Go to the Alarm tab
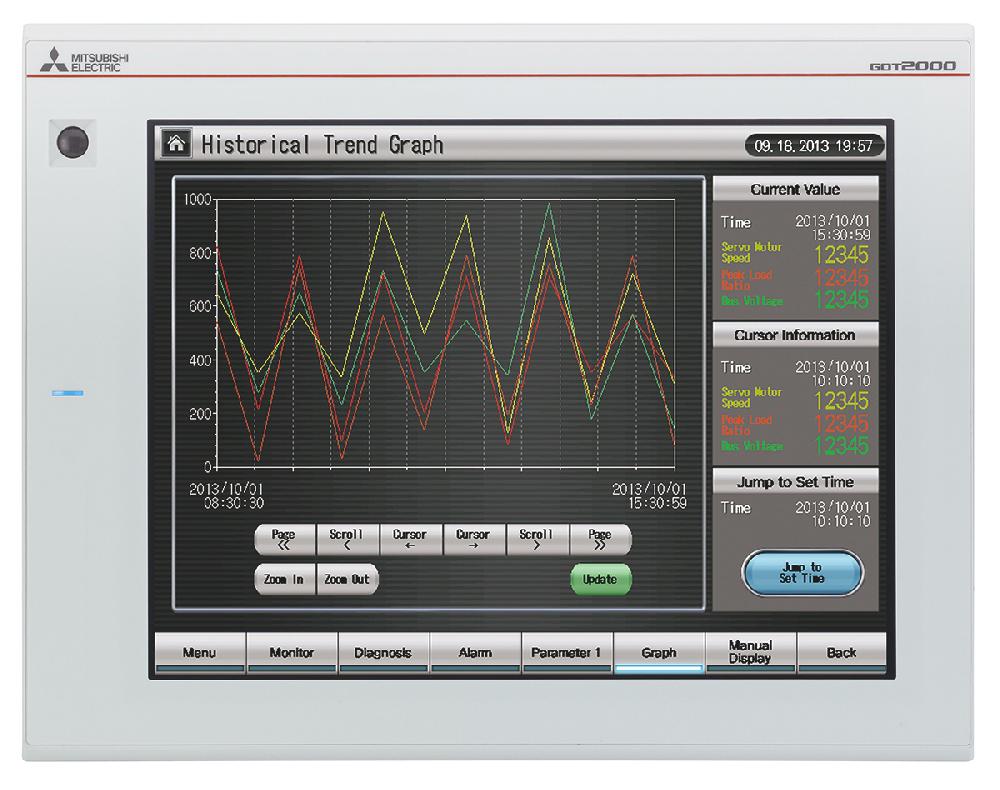This screenshot has width=1000, height=790. 475,653
